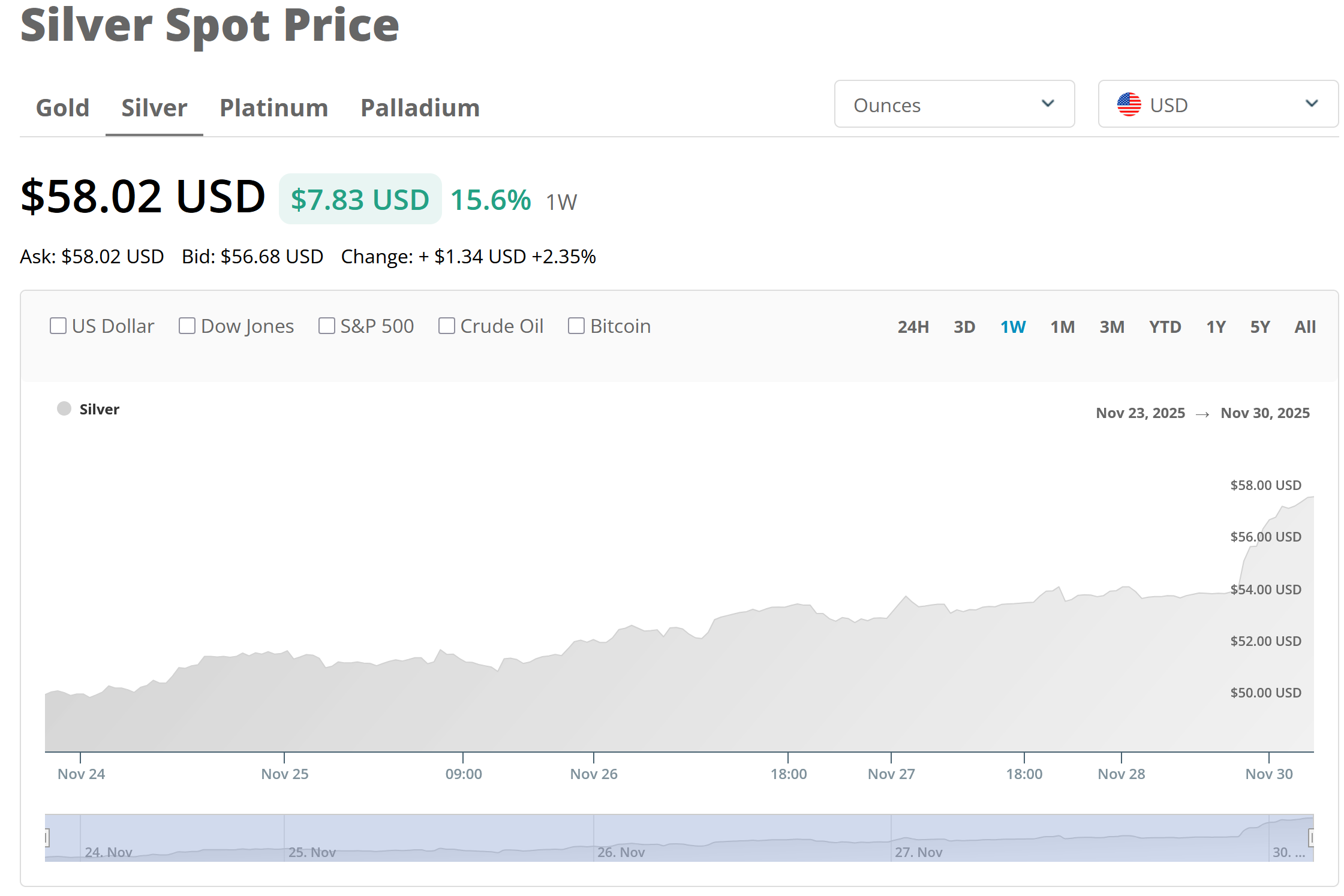Enable the US Dollar comparison checkbox
The image size is (1344, 896).
pyautogui.click(x=58, y=326)
